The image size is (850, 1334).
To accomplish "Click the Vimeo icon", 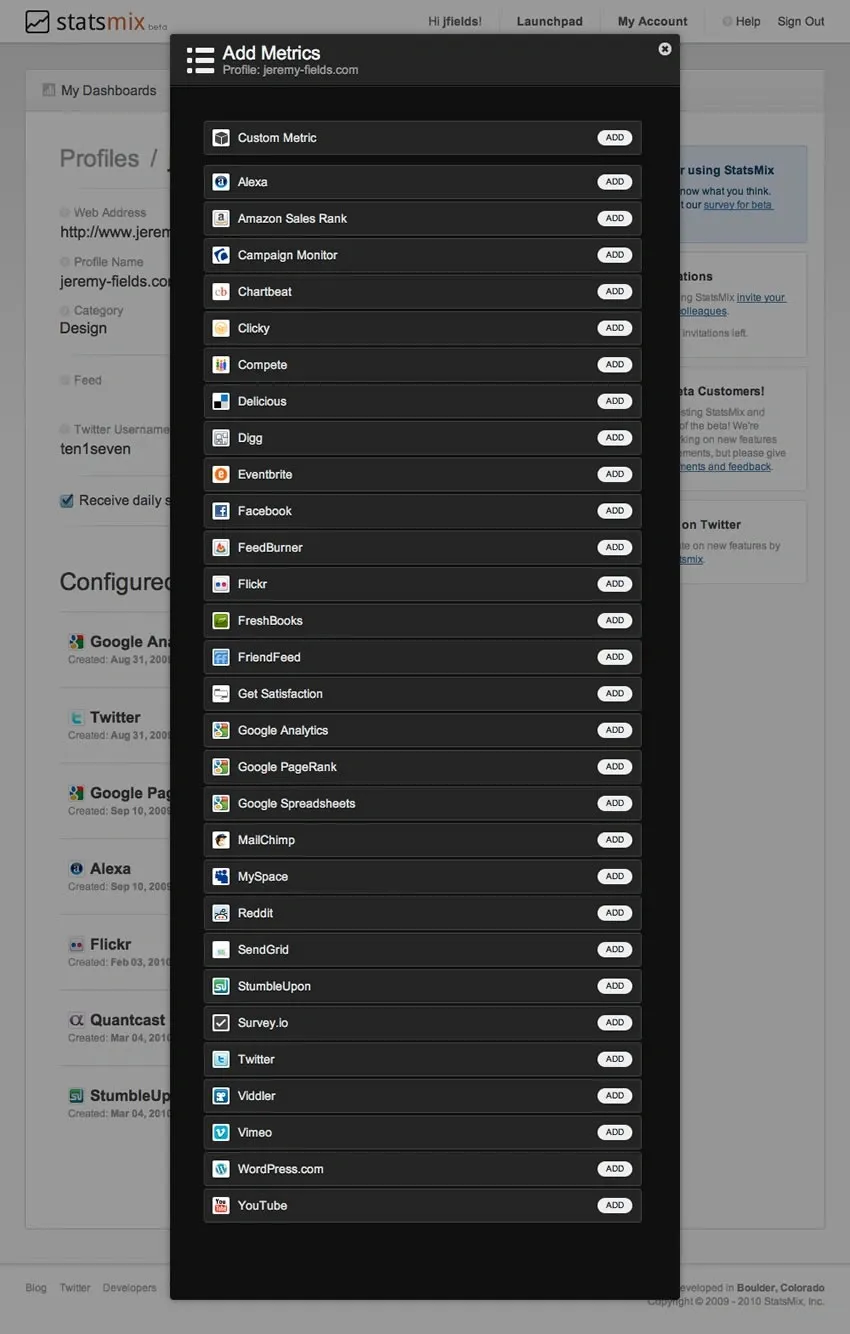I will click(221, 1133).
